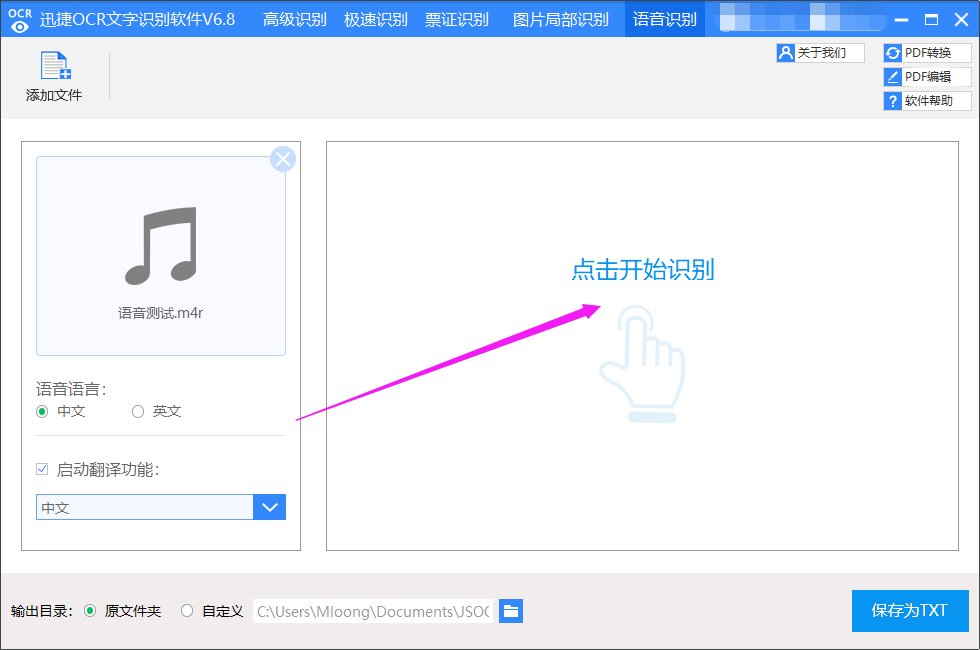This screenshot has height=650, width=980.
Task: Switch to the 票证识别 tab
Action: coord(457,18)
